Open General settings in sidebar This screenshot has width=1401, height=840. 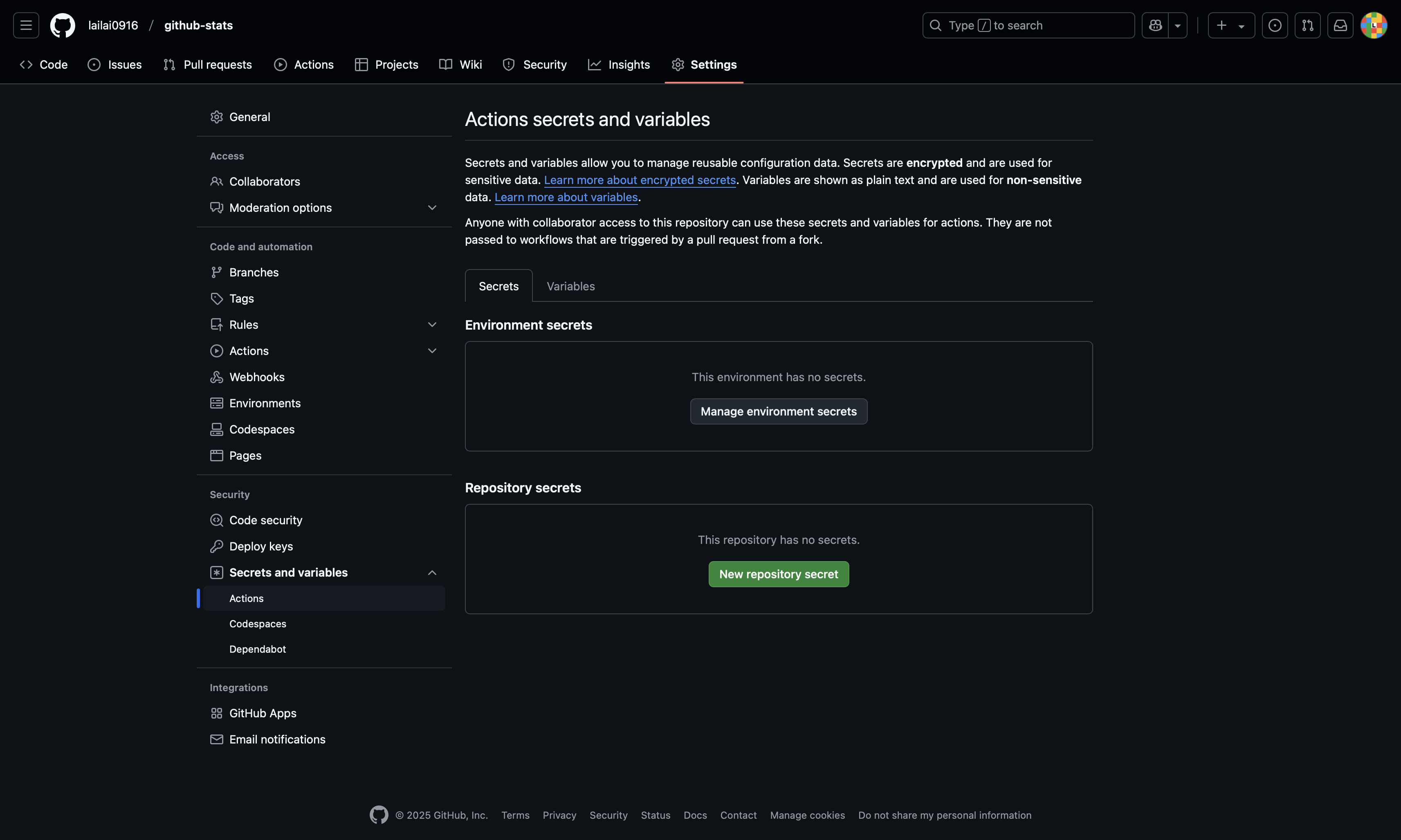point(324,117)
